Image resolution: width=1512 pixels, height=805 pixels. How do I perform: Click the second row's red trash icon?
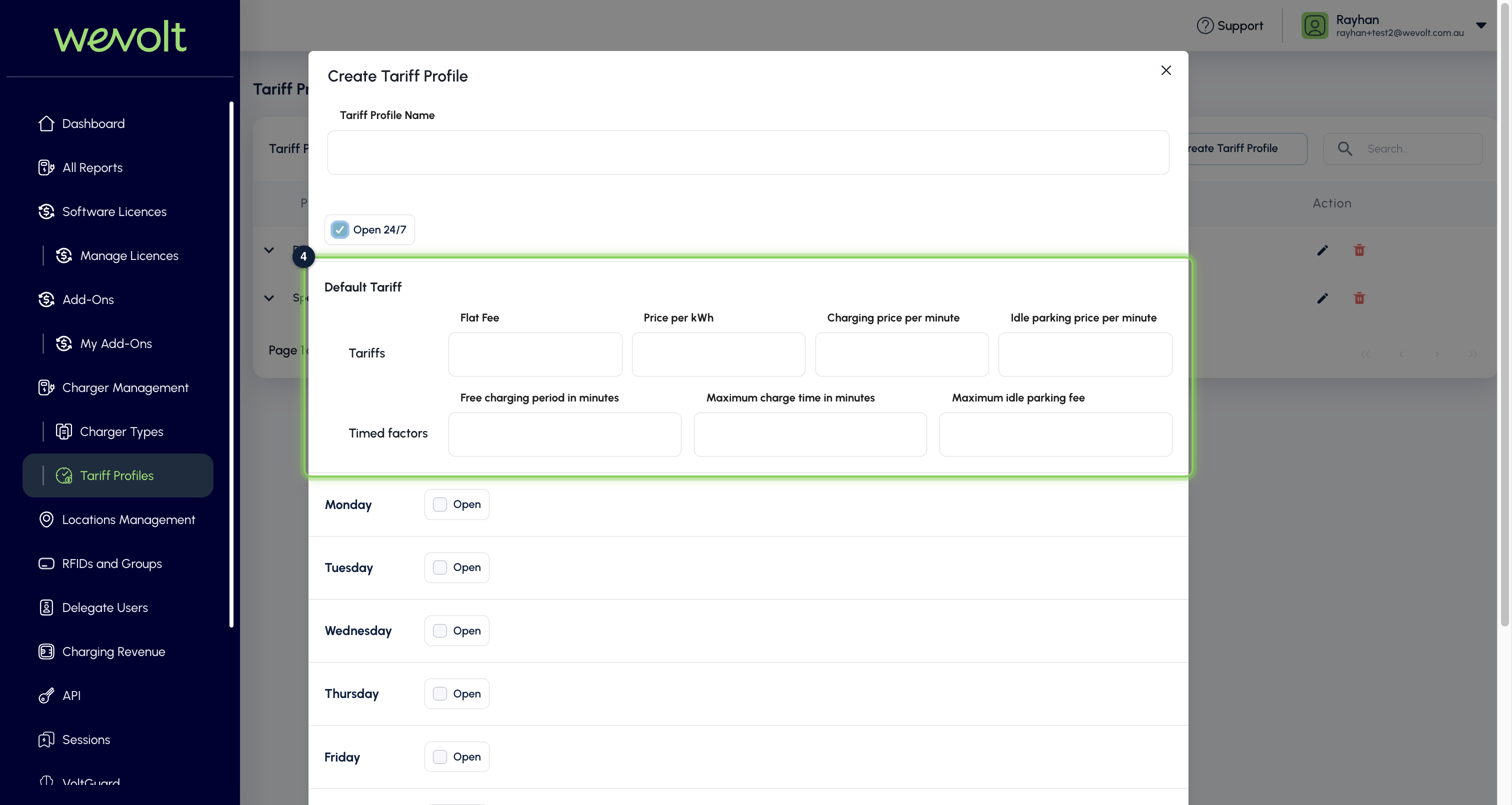coord(1359,298)
